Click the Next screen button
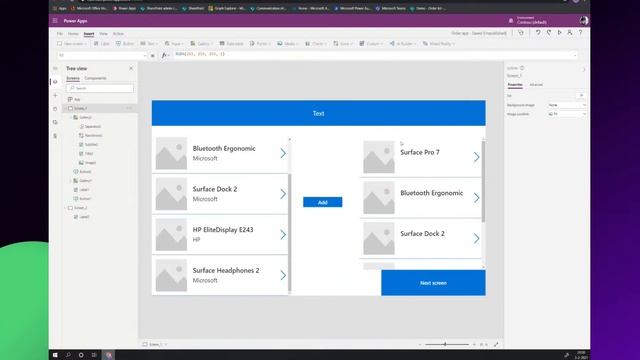The height and width of the screenshot is (360, 640). click(433, 283)
